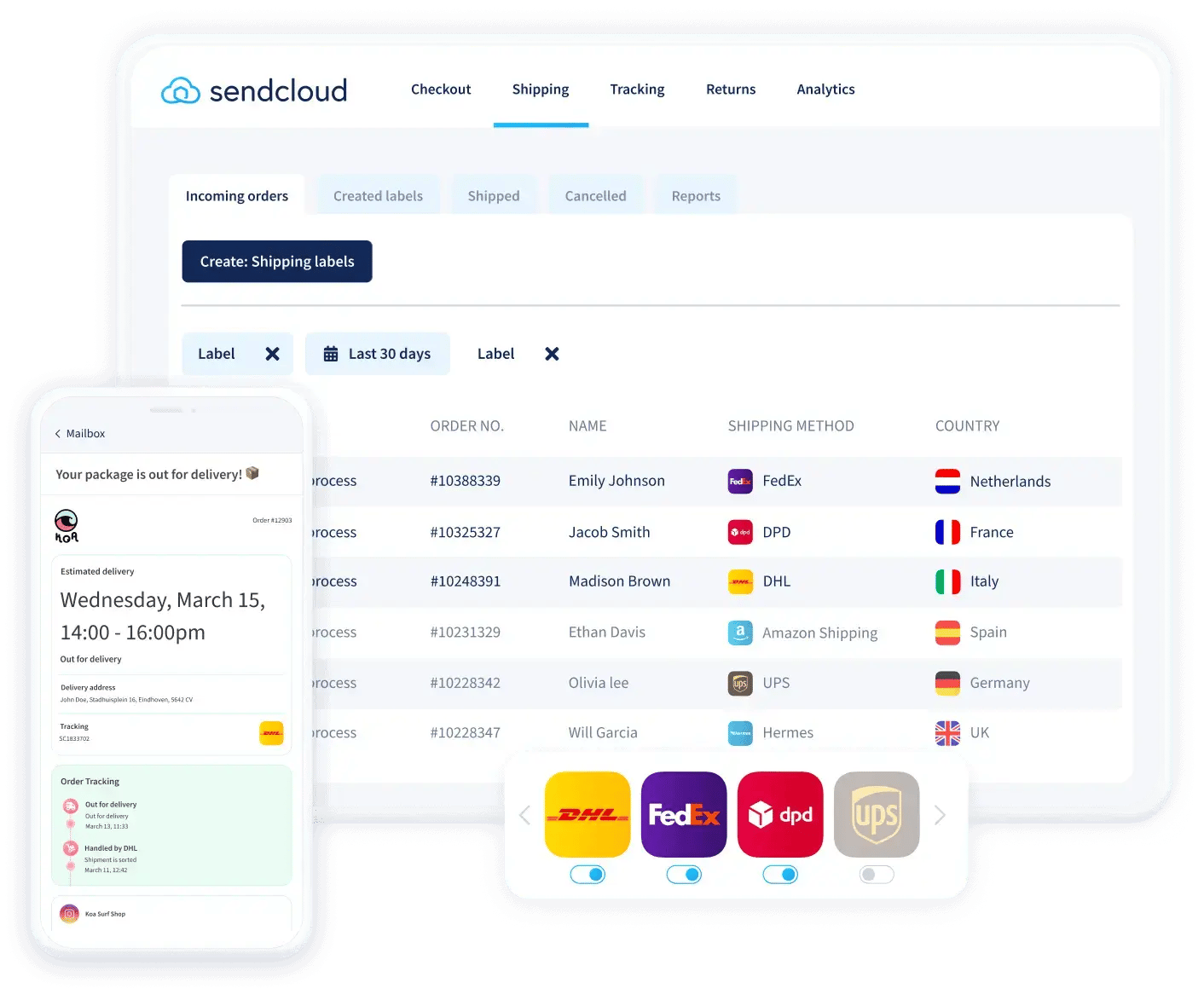Click the ORDER NO. column header
The height and width of the screenshot is (994, 1204).
tap(466, 426)
